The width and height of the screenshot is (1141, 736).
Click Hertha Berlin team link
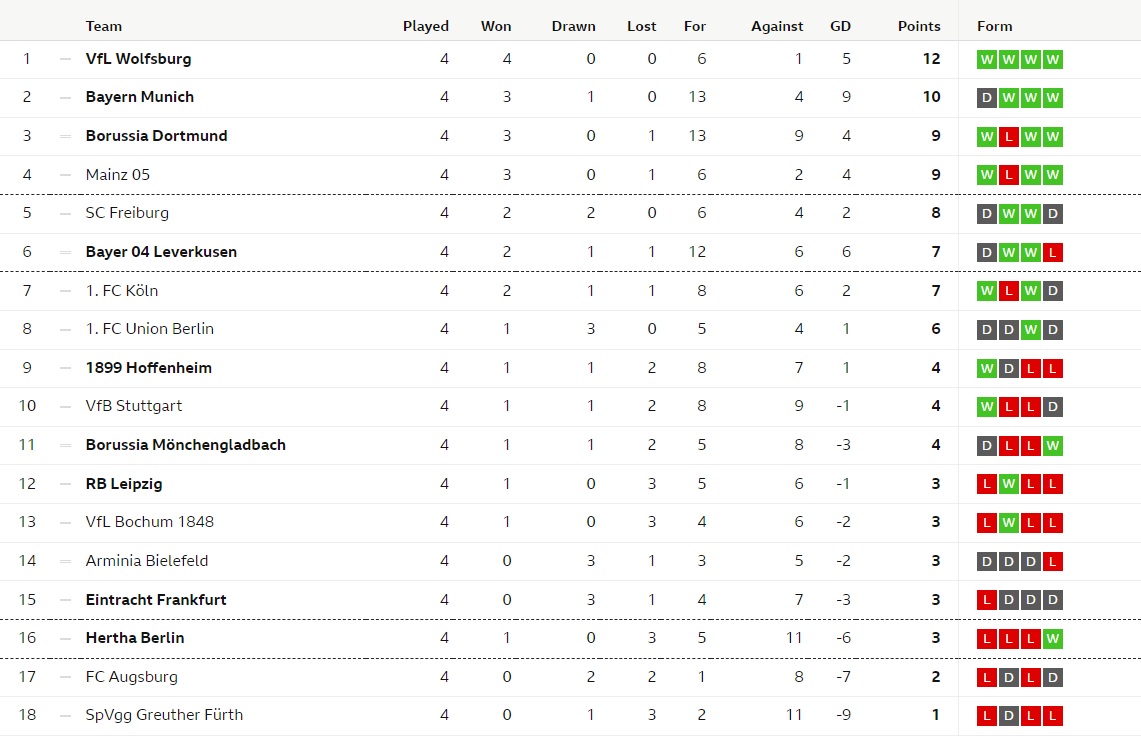click(x=135, y=638)
